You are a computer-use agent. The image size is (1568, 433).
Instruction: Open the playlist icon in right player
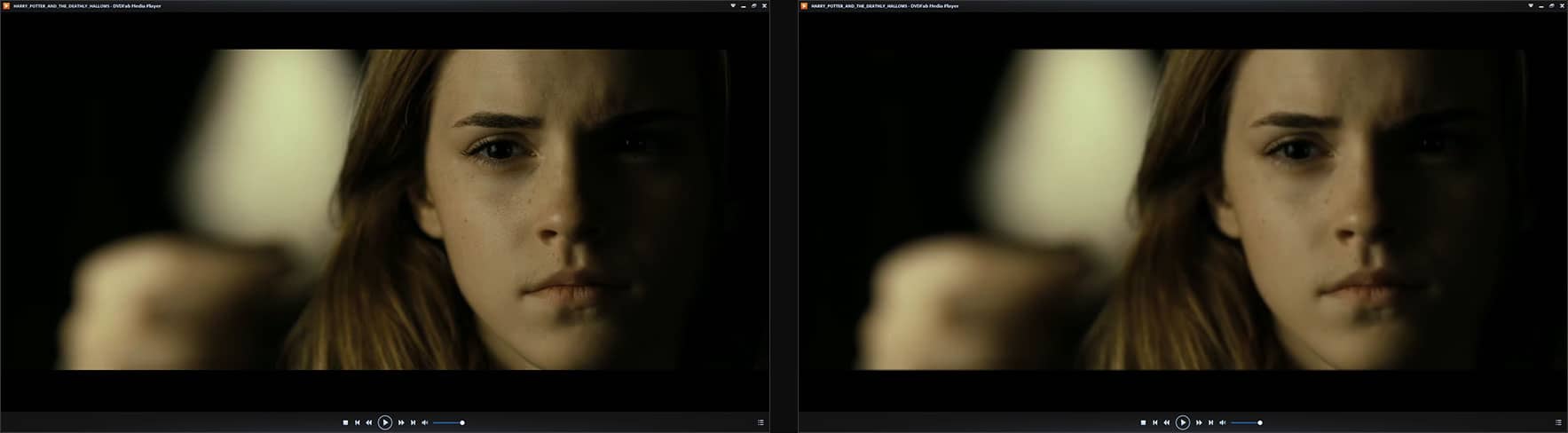click(1558, 422)
